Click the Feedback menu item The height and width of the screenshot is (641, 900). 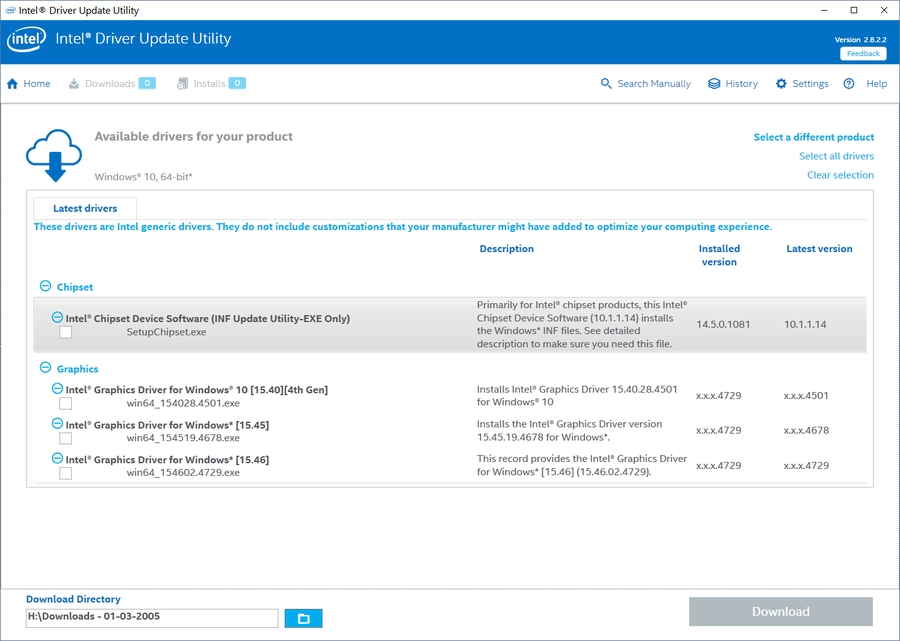coord(862,53)
